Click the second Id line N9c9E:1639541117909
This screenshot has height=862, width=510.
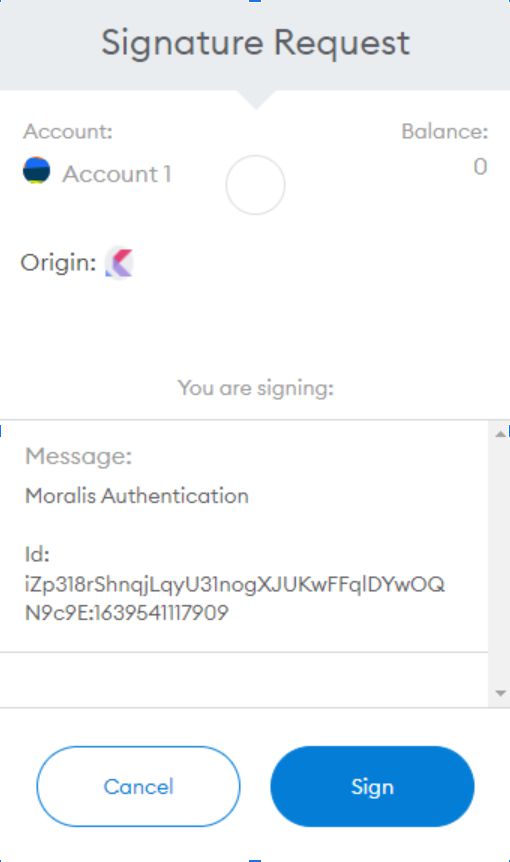[126, 612]
